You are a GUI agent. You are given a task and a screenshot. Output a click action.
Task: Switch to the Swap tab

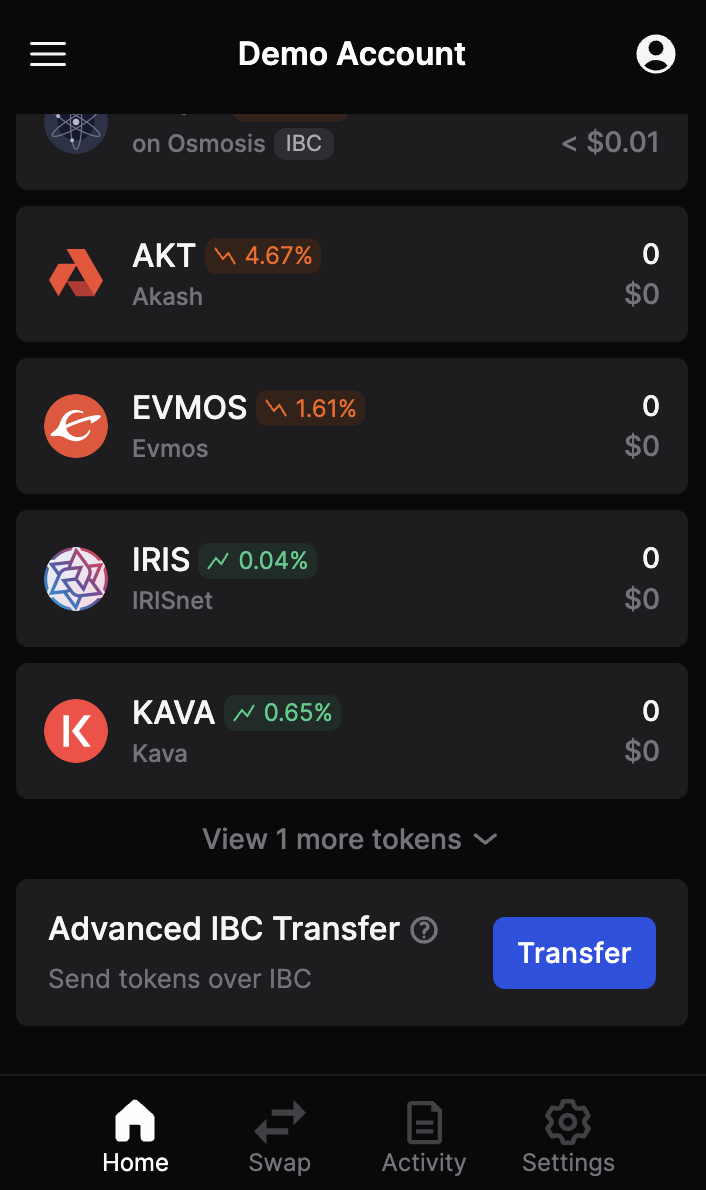[x=280, y=1137]
